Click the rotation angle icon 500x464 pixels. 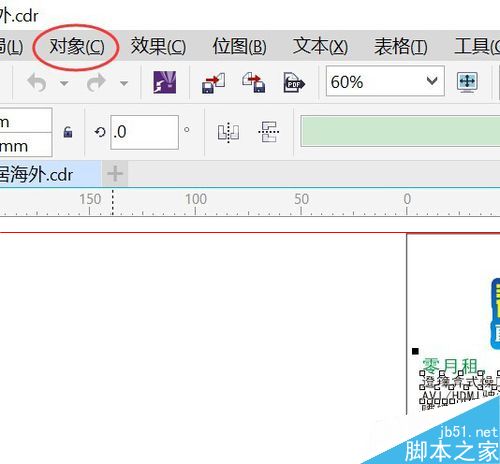coord(100,132)
